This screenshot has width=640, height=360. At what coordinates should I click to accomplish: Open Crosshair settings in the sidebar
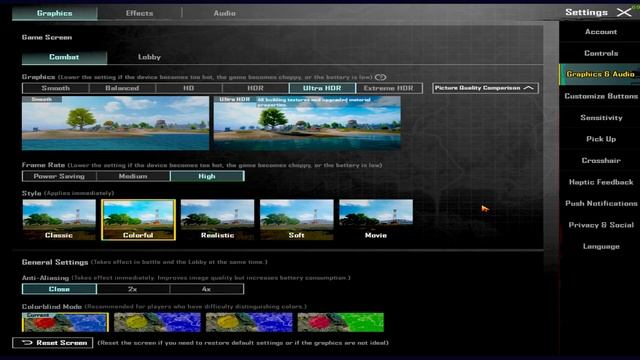coord(600,160)
